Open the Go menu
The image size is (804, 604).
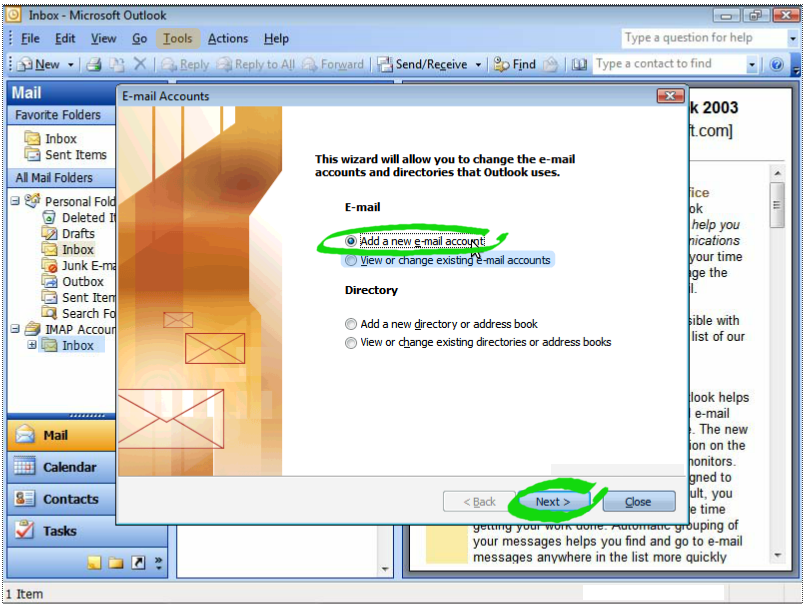tap(139, 38)
